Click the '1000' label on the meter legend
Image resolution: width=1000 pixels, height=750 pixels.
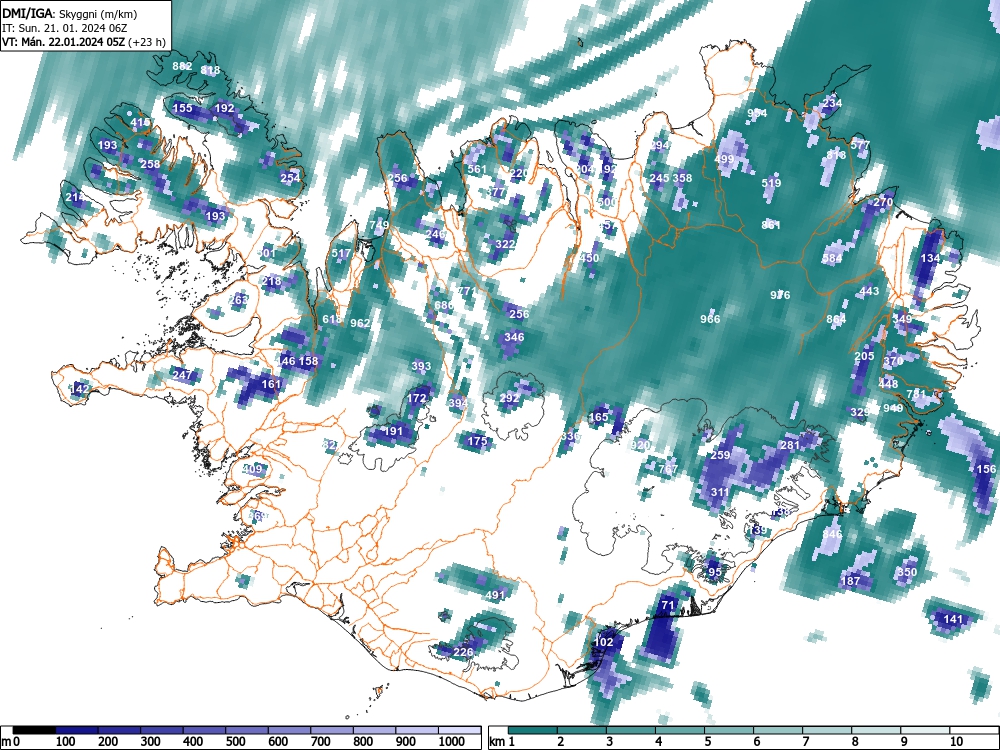click(452, 742)
